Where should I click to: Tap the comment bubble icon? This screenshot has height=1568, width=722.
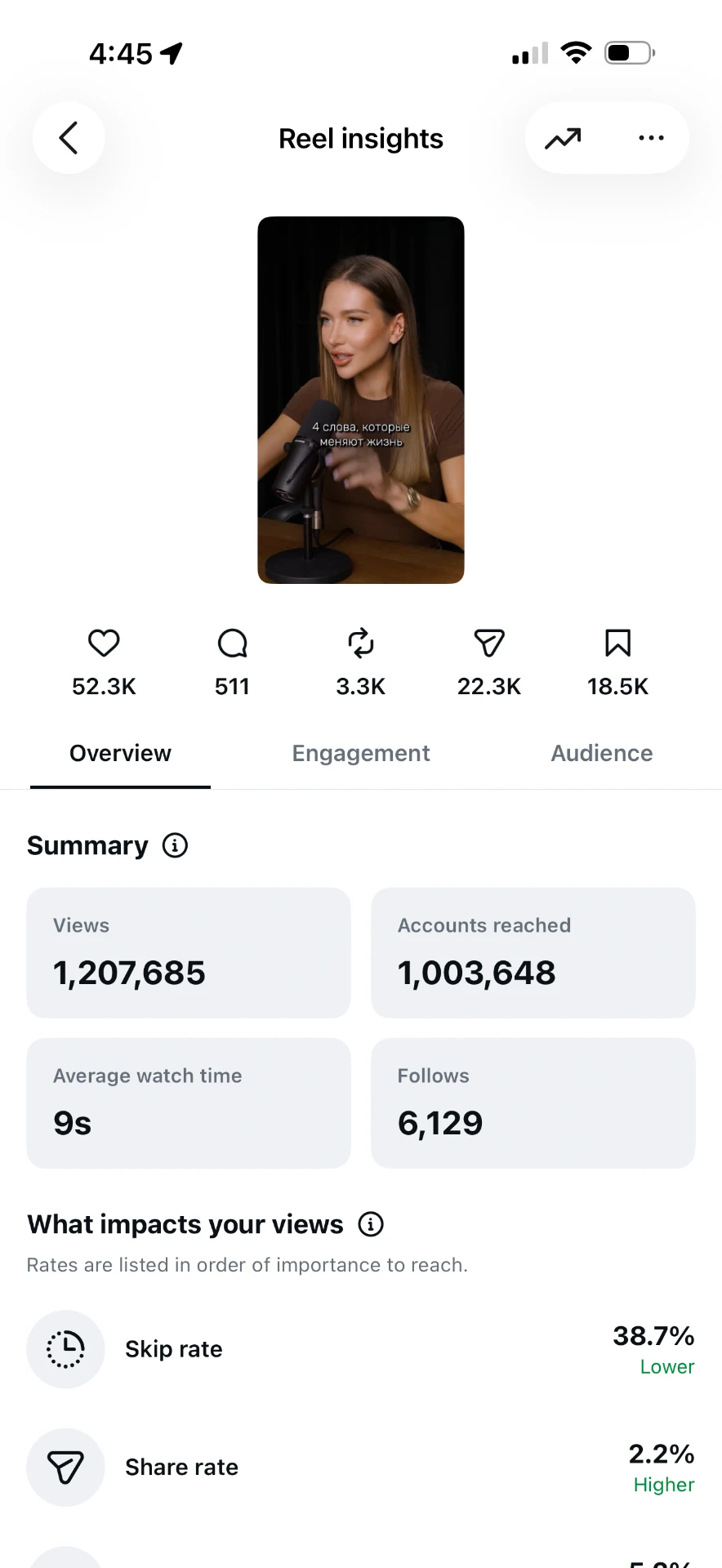(x=232, y=644)
